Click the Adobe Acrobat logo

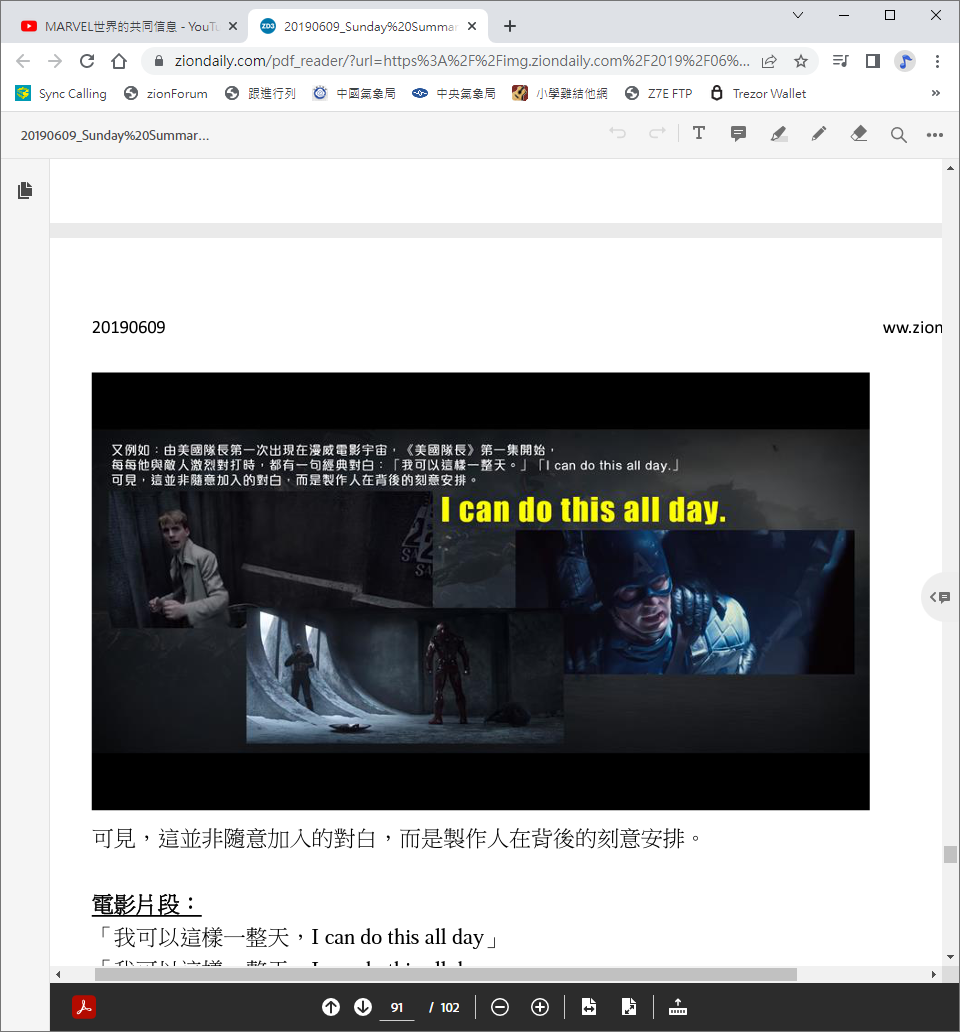tap(84, 1007)
